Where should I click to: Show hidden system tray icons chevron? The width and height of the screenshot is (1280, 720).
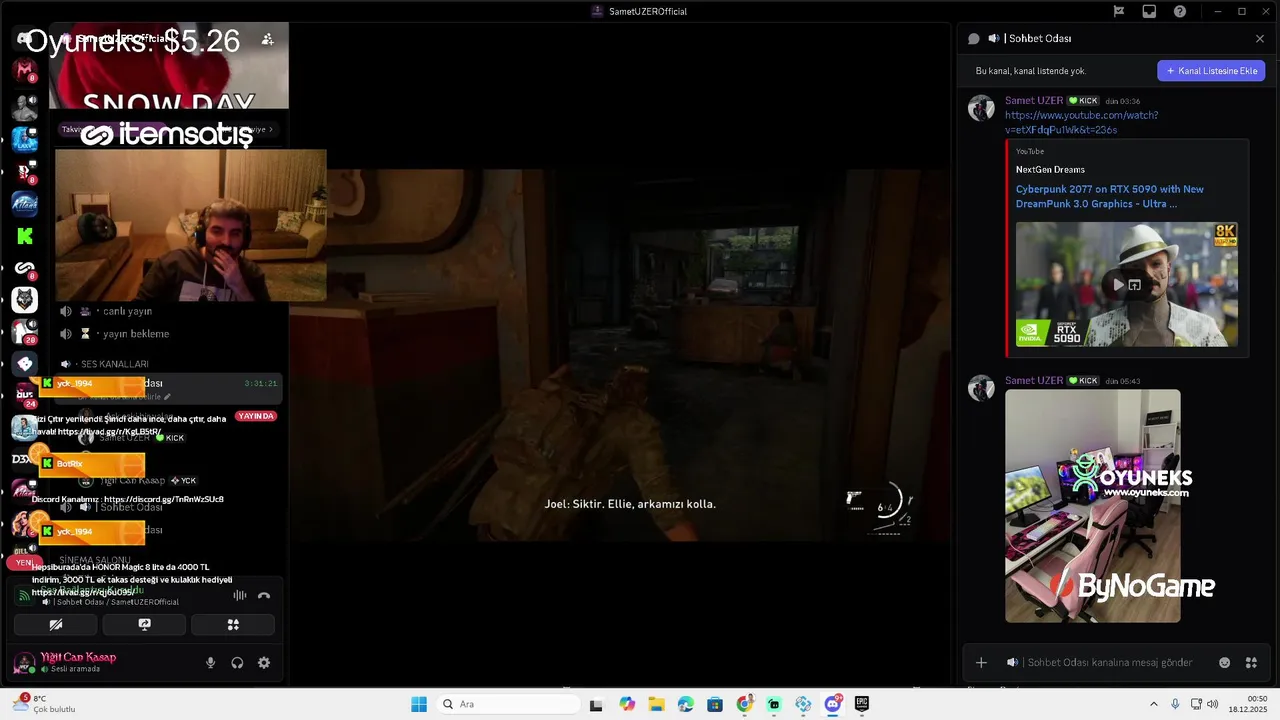tap(1153, 704)
